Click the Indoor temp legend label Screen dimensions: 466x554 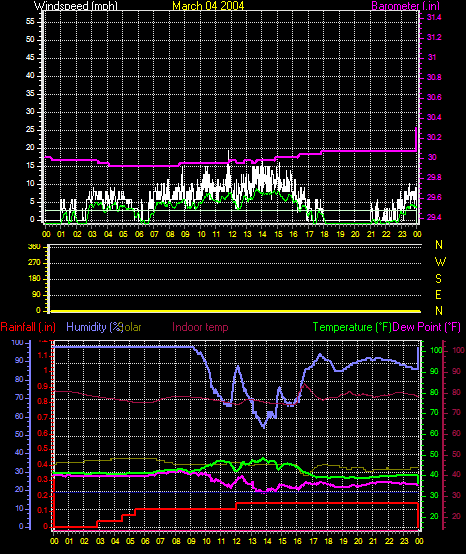click(x=200, y=327)
